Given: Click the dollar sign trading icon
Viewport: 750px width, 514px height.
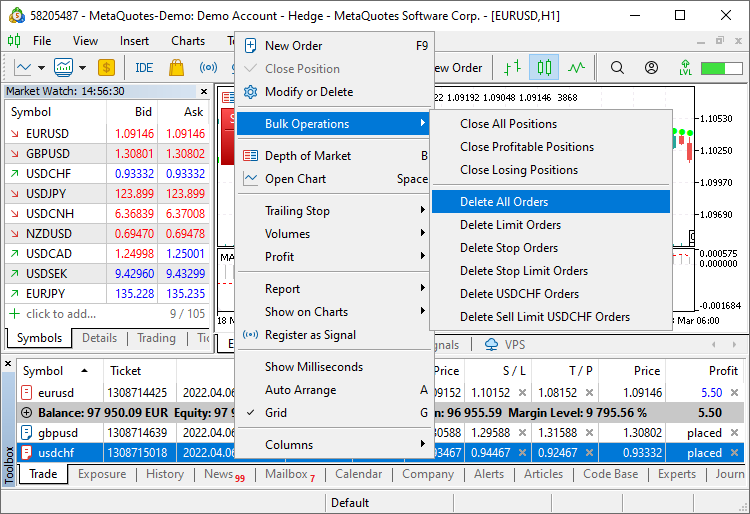Looking at the screenshot, I should (x=106, y=68).
